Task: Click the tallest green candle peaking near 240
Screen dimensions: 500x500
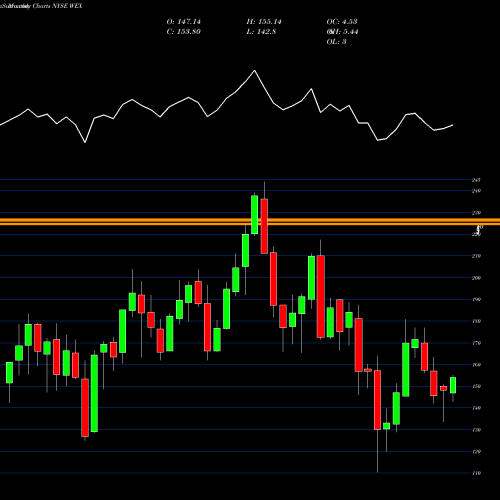Action: [x=255, y=215]
